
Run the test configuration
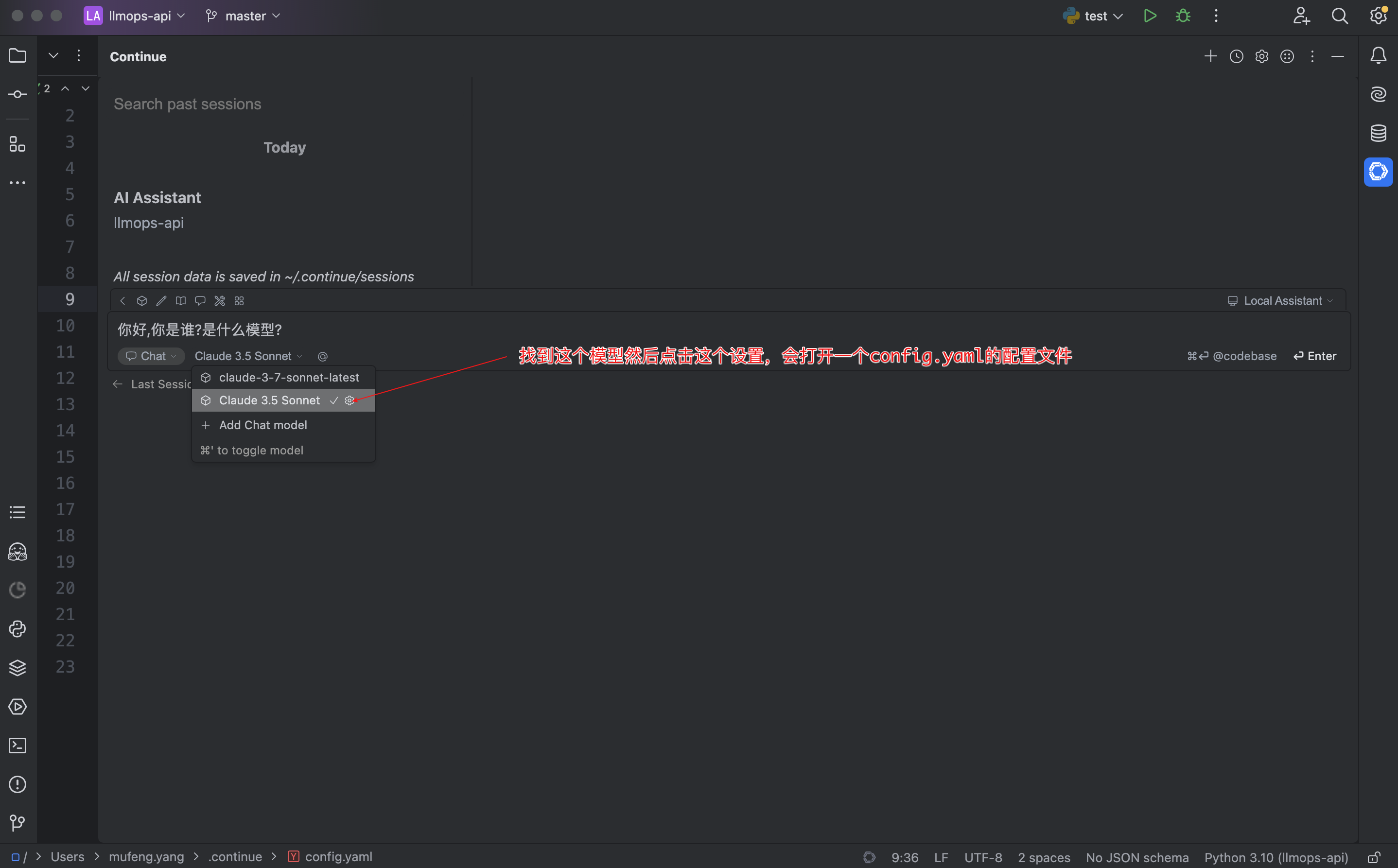[x=1150, y=16]
